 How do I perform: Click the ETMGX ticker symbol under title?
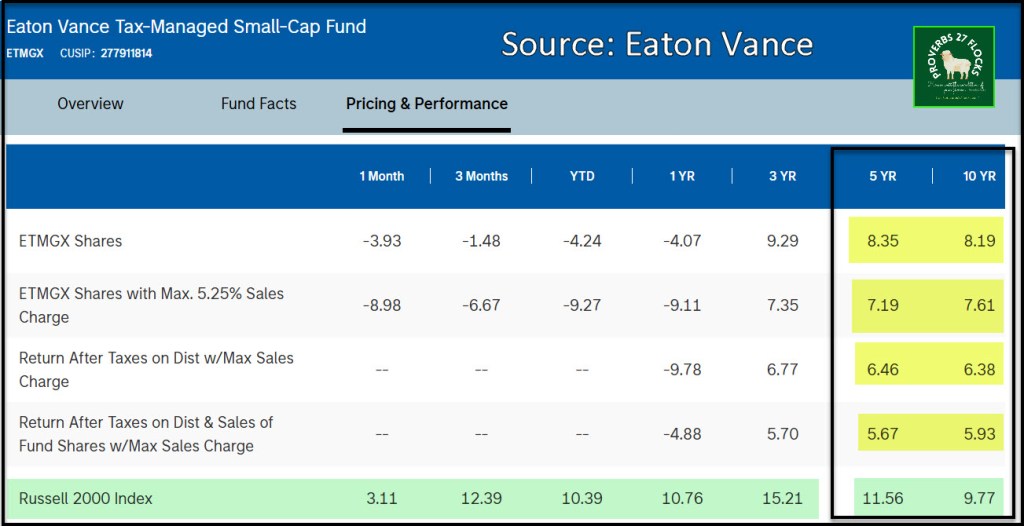point(25,53)
